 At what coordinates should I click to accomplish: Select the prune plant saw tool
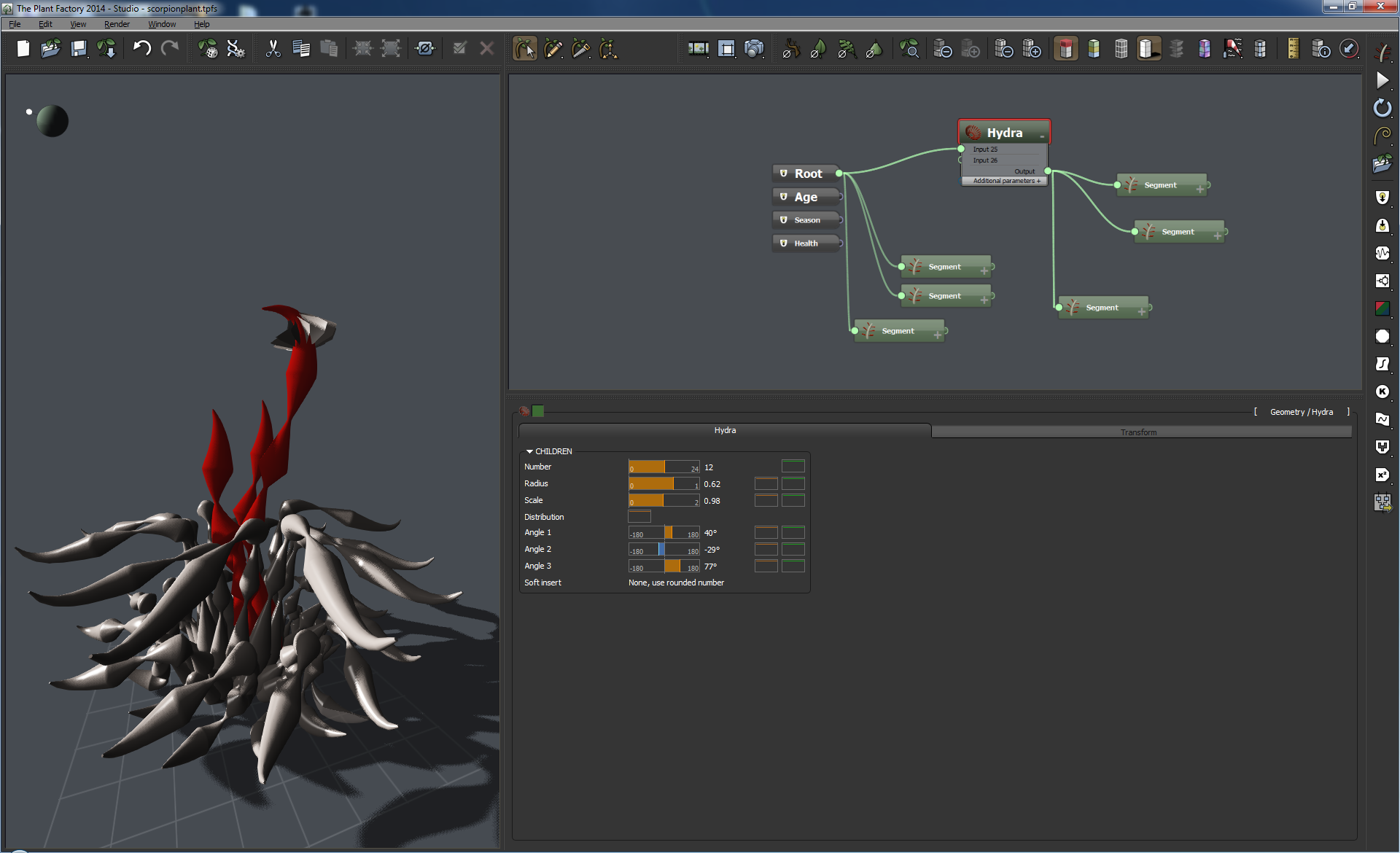(580, 49)
